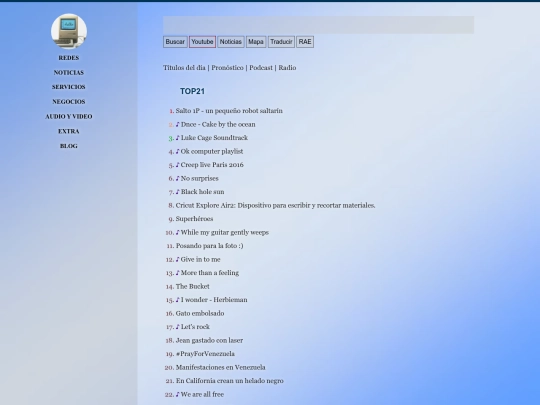540x405 pixels.
Task: Open the SERVICIOS sidebar menu
Action: coord(69,87)
